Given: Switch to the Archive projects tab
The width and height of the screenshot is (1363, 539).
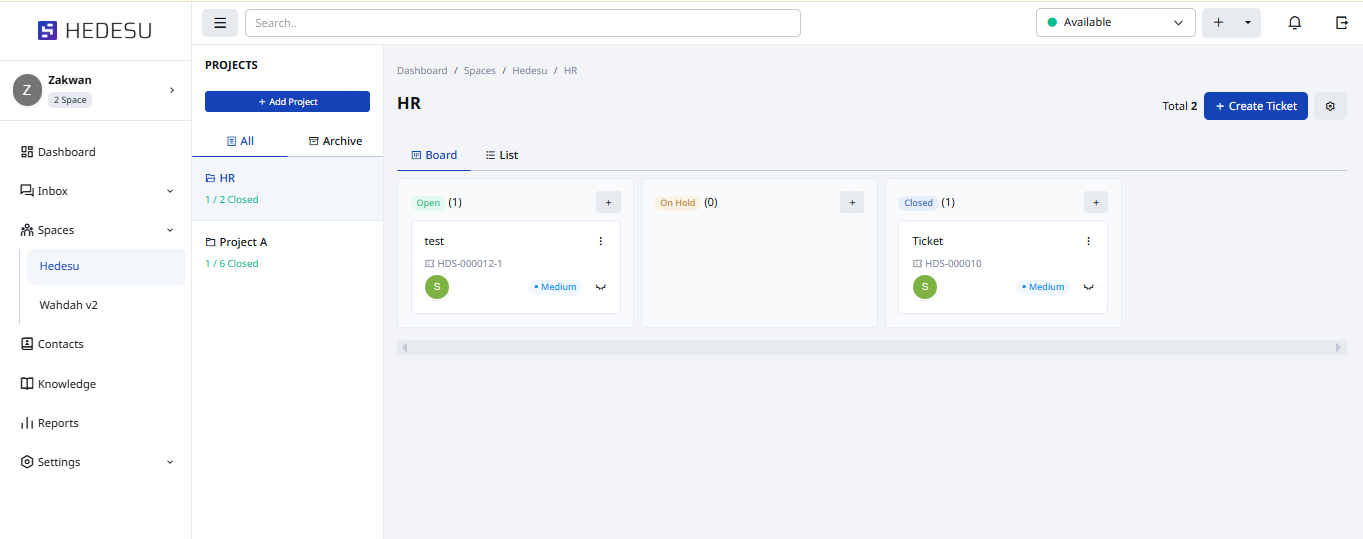Looking at the screenshot, I should pos(335,141).
